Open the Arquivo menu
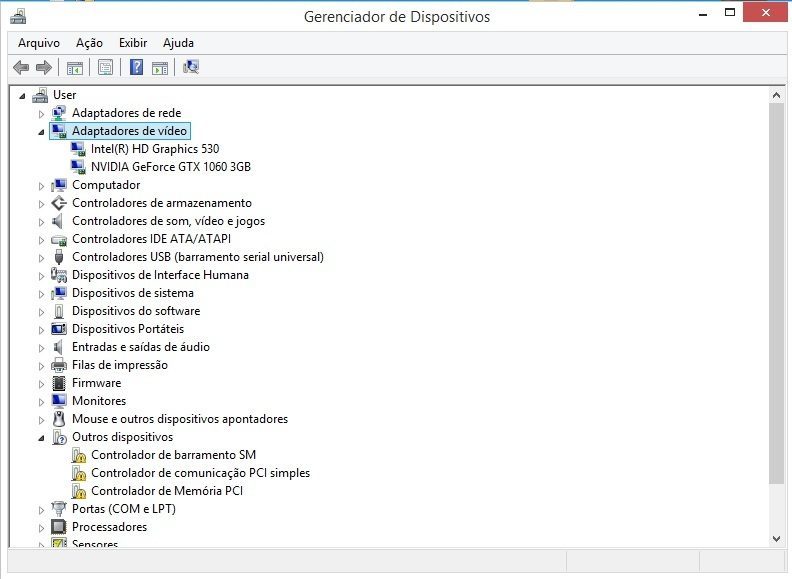The height and width of the screenshot is (579, 792). pos(39,43)
